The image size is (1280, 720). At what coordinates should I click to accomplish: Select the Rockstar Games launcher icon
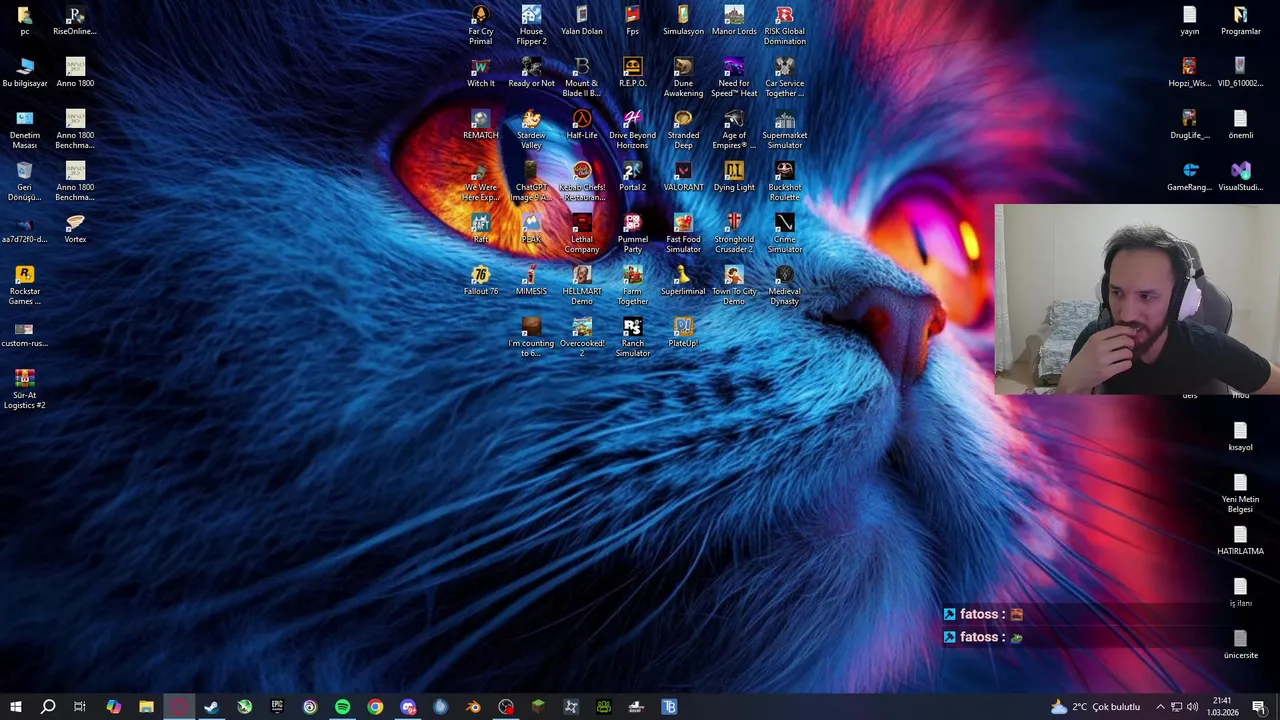point(25,285)
